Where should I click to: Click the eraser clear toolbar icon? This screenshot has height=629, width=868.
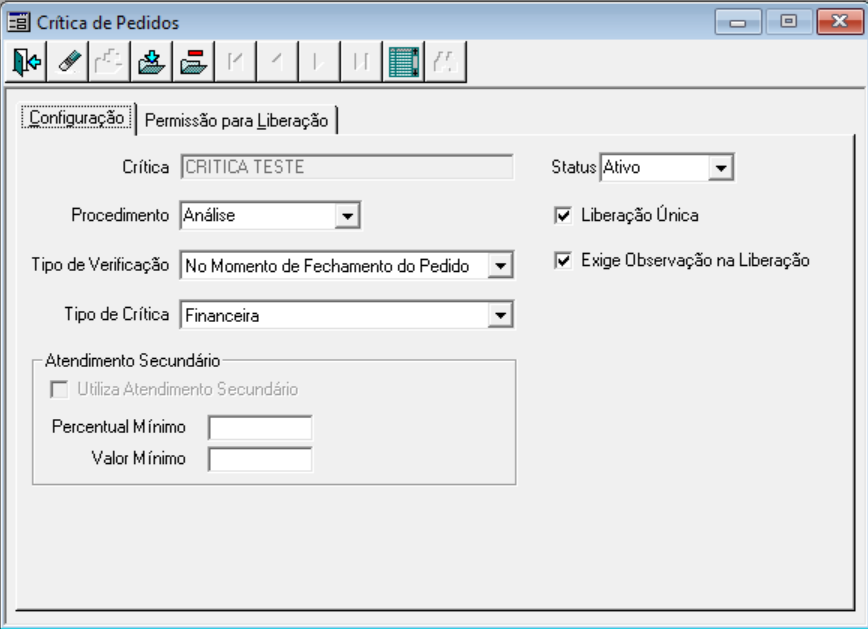click(68, 61)
